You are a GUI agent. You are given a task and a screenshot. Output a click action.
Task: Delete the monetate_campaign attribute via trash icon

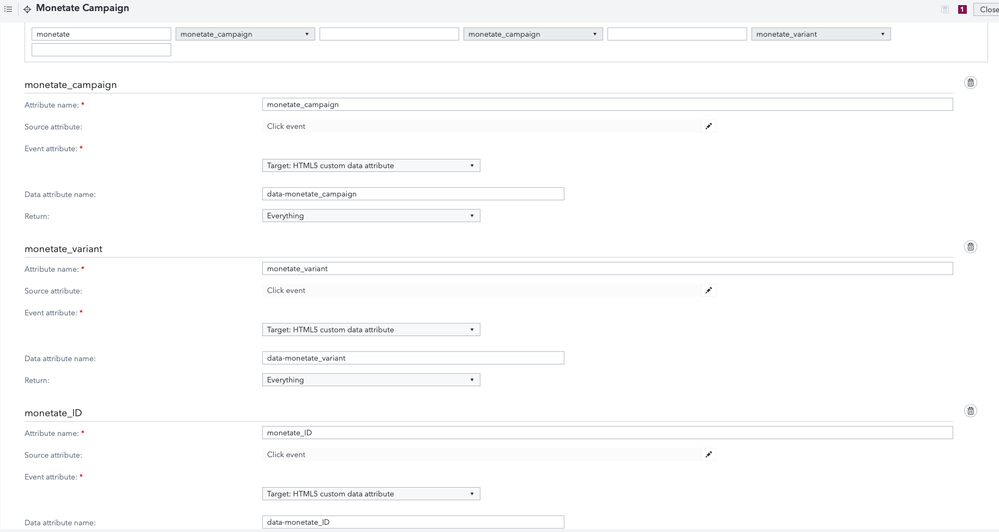point(970,83)
